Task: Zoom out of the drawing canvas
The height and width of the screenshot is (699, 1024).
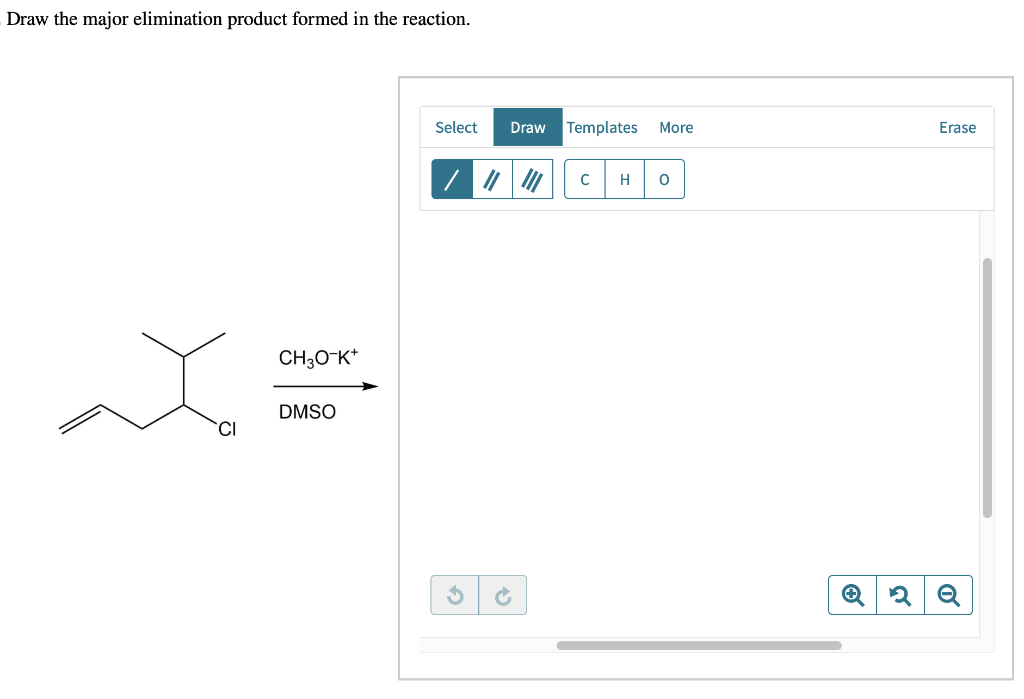Action: 947,594
